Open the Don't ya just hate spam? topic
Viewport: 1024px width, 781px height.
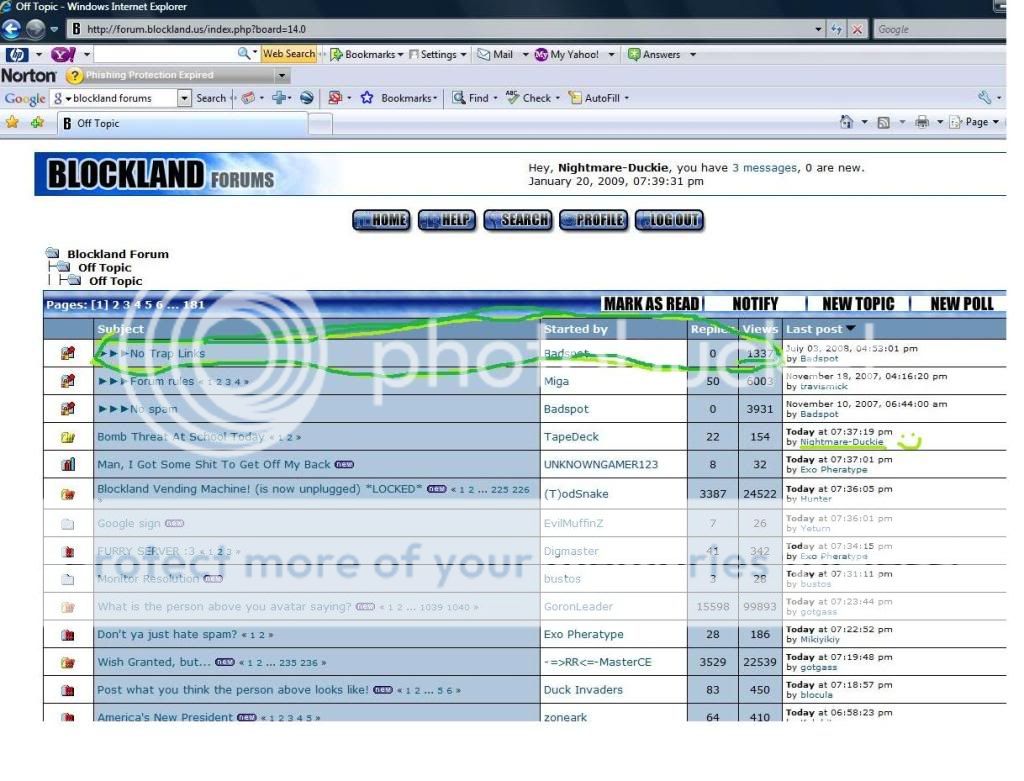(167, 634)
